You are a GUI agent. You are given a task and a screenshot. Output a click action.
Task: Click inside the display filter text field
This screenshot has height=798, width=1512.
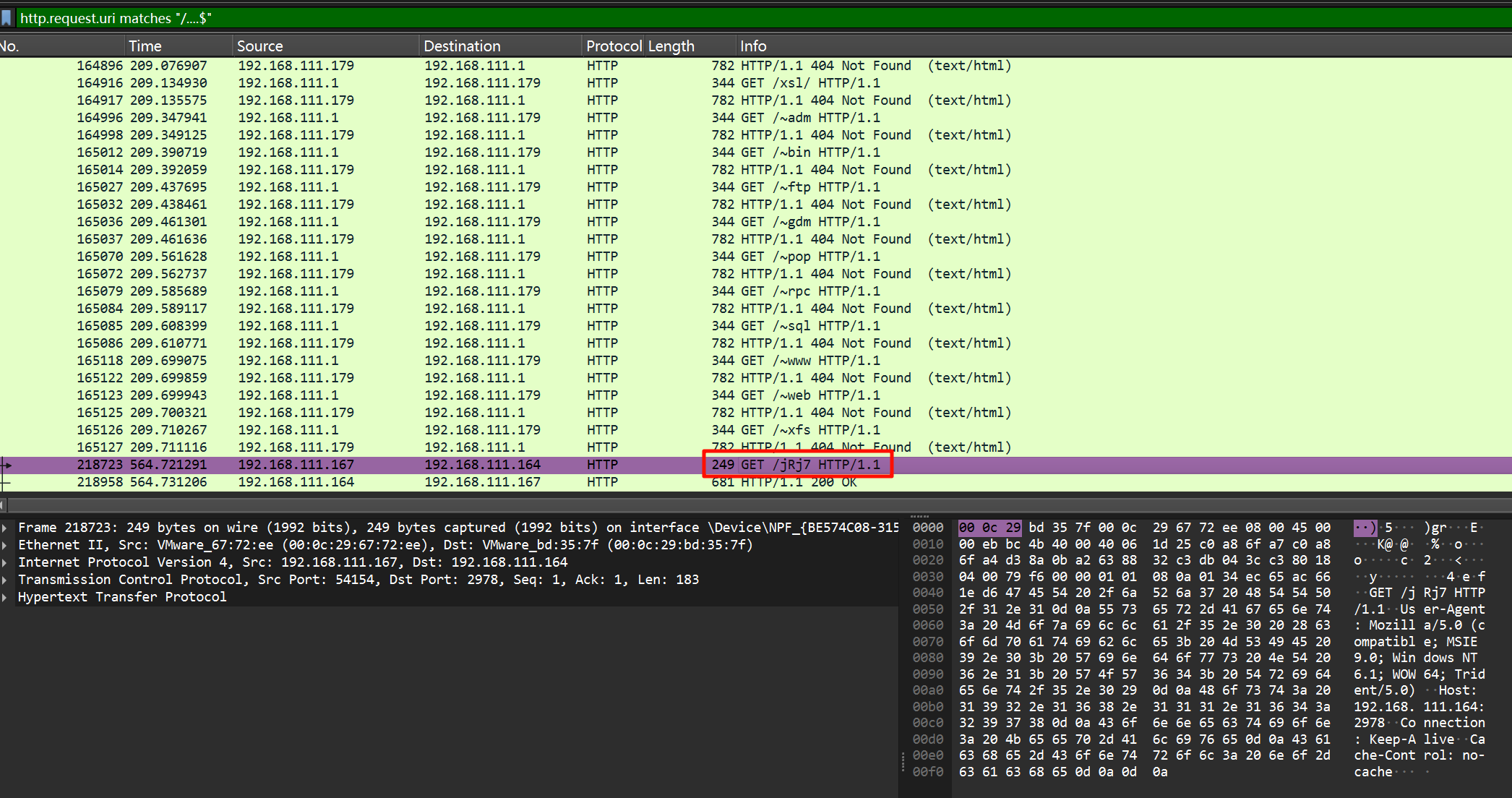(723, 18)
